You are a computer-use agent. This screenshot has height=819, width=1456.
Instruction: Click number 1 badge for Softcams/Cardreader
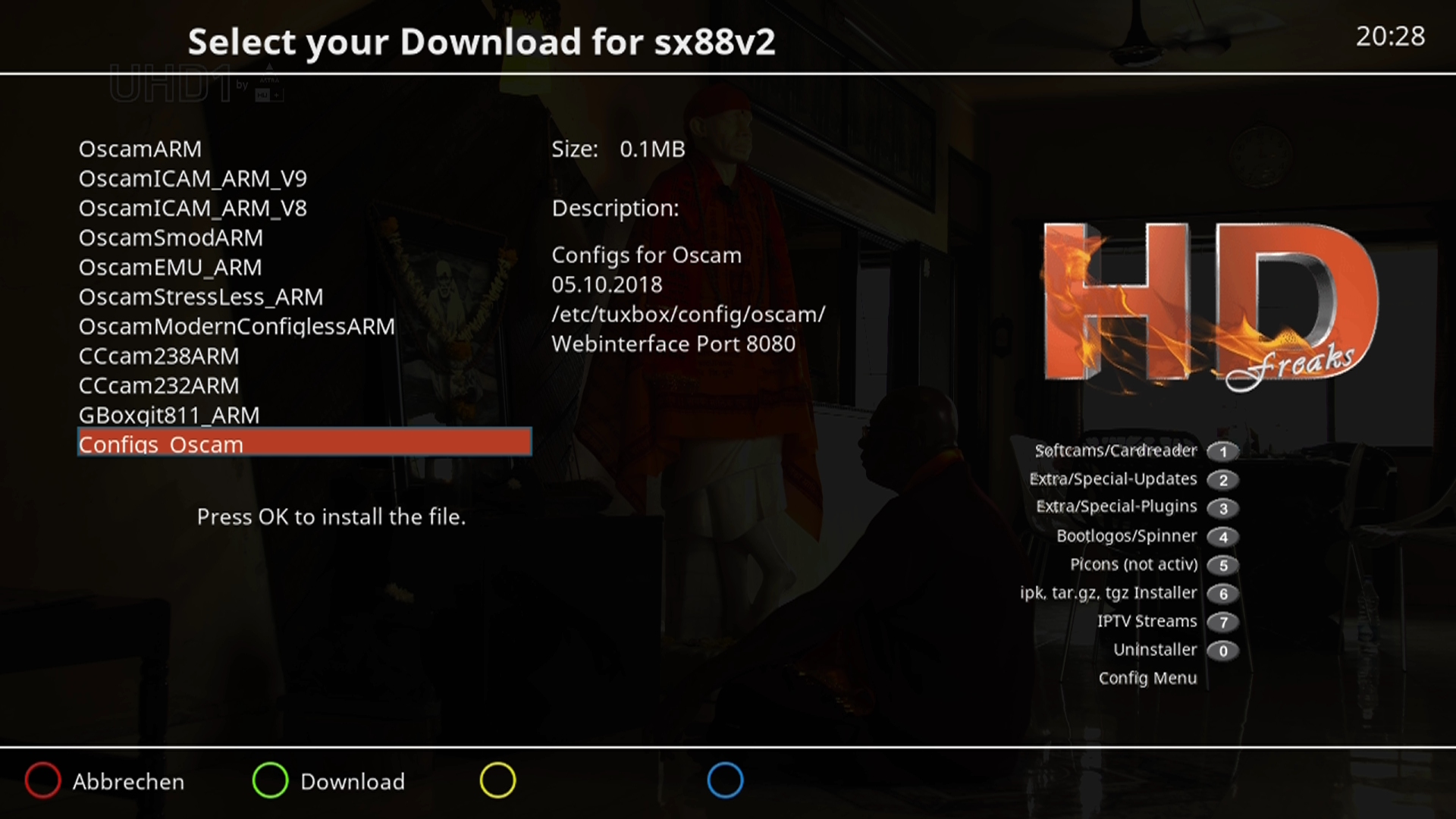tap(1222, 452)
